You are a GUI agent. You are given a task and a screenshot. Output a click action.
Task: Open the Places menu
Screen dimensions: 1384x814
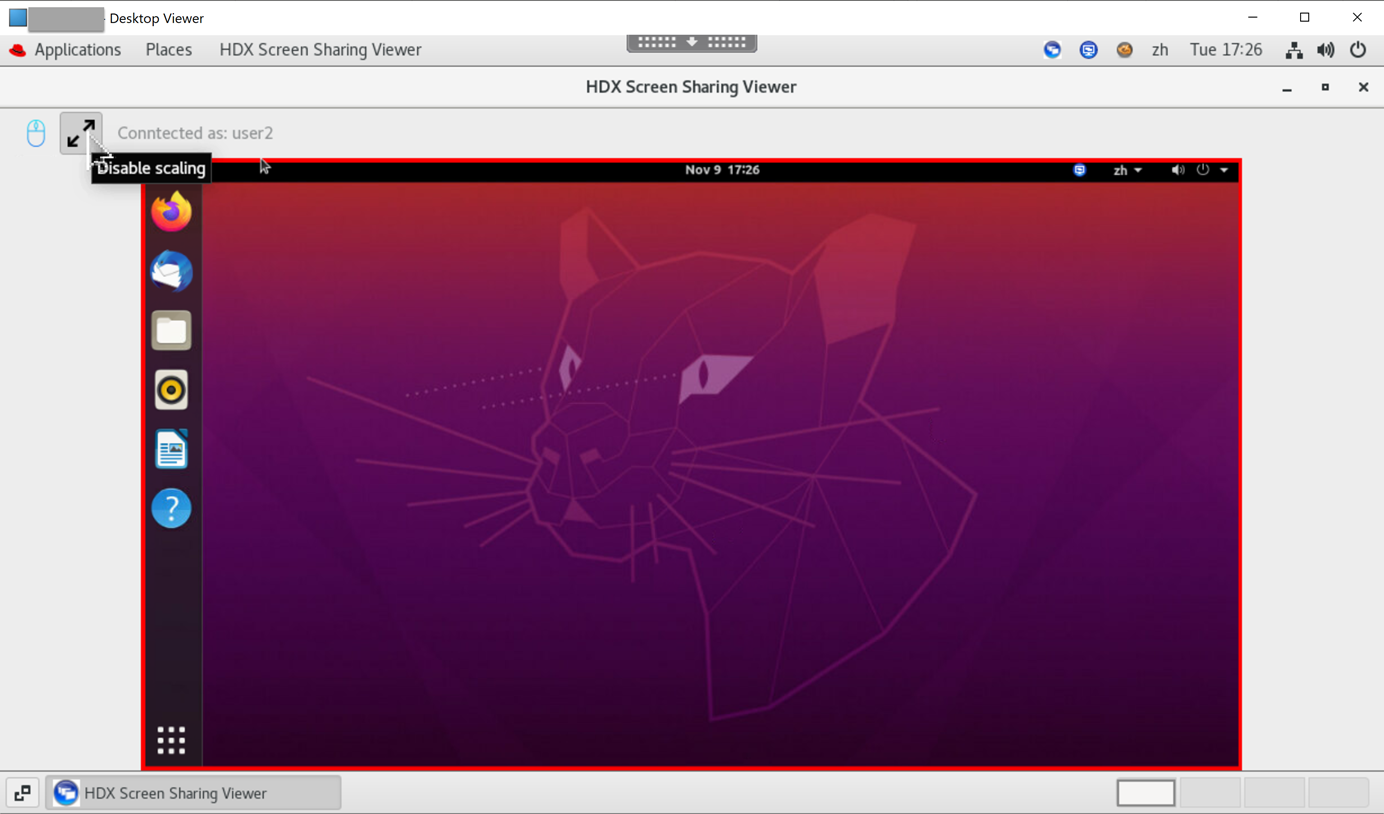coord(168,50)
